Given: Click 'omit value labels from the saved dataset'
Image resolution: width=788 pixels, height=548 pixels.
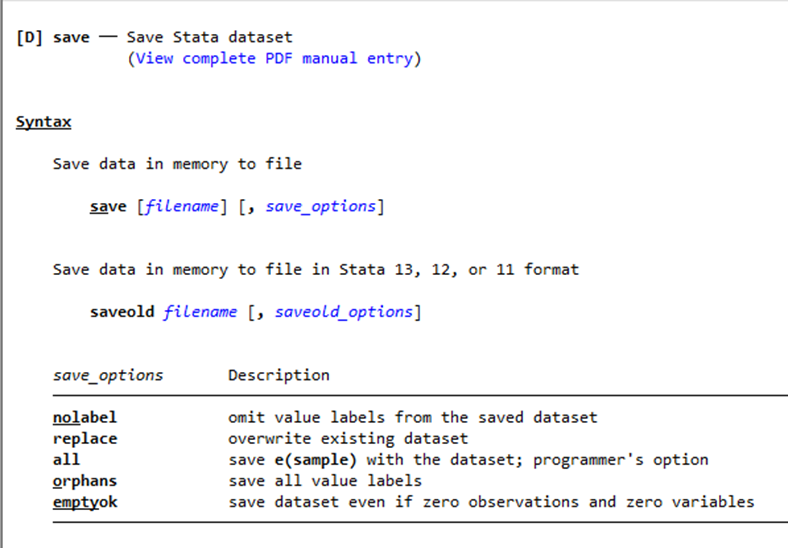Looking at the screenshot, I should pyautogui.click(x=412, y=417).
